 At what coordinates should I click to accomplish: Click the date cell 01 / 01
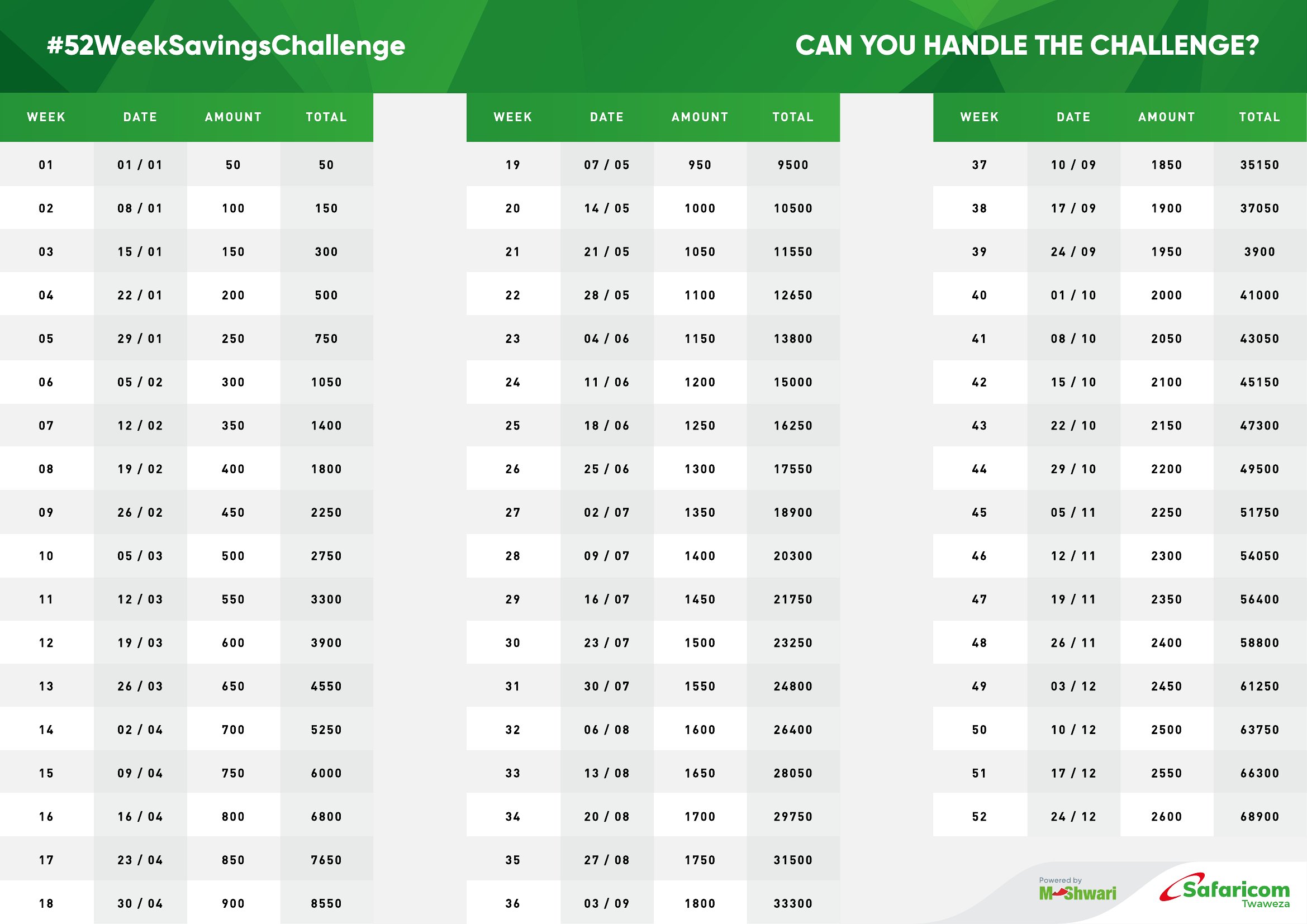point(140,165)
